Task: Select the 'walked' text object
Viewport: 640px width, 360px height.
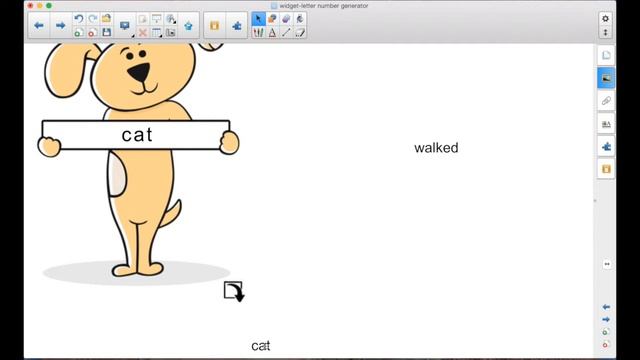Action: click(x=436, y=148)
